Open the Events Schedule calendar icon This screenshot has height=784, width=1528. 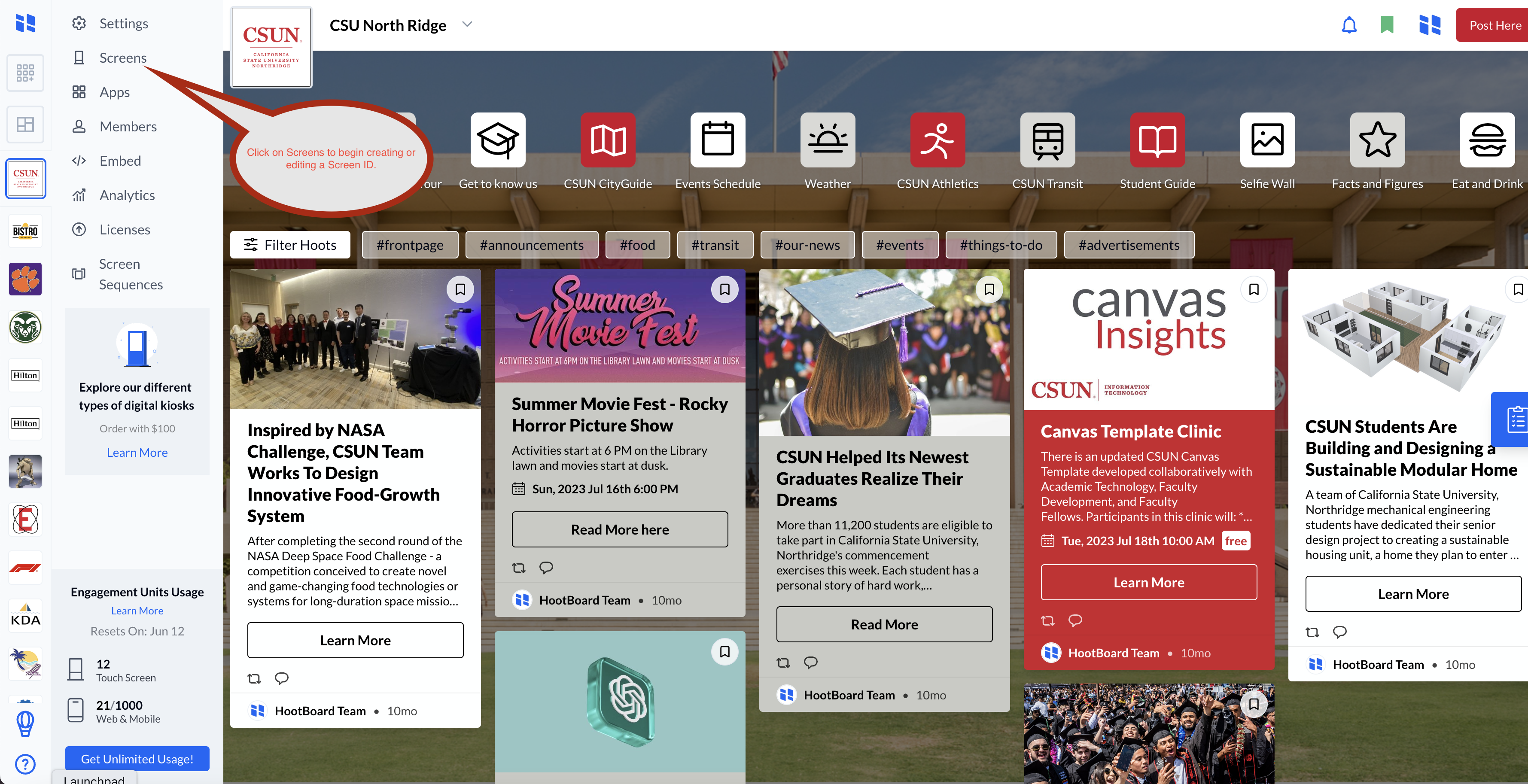click(718, 140)
